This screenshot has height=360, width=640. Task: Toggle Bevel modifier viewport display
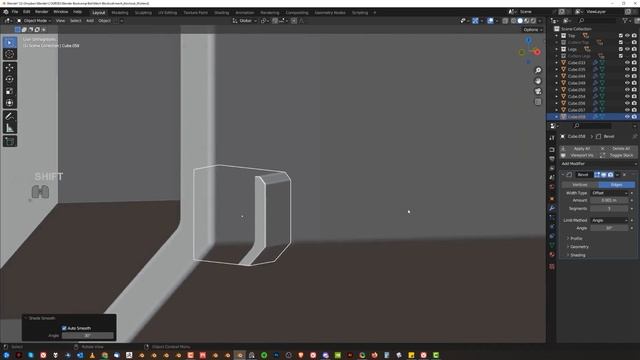pyautogui.click(x=604, y=175)
